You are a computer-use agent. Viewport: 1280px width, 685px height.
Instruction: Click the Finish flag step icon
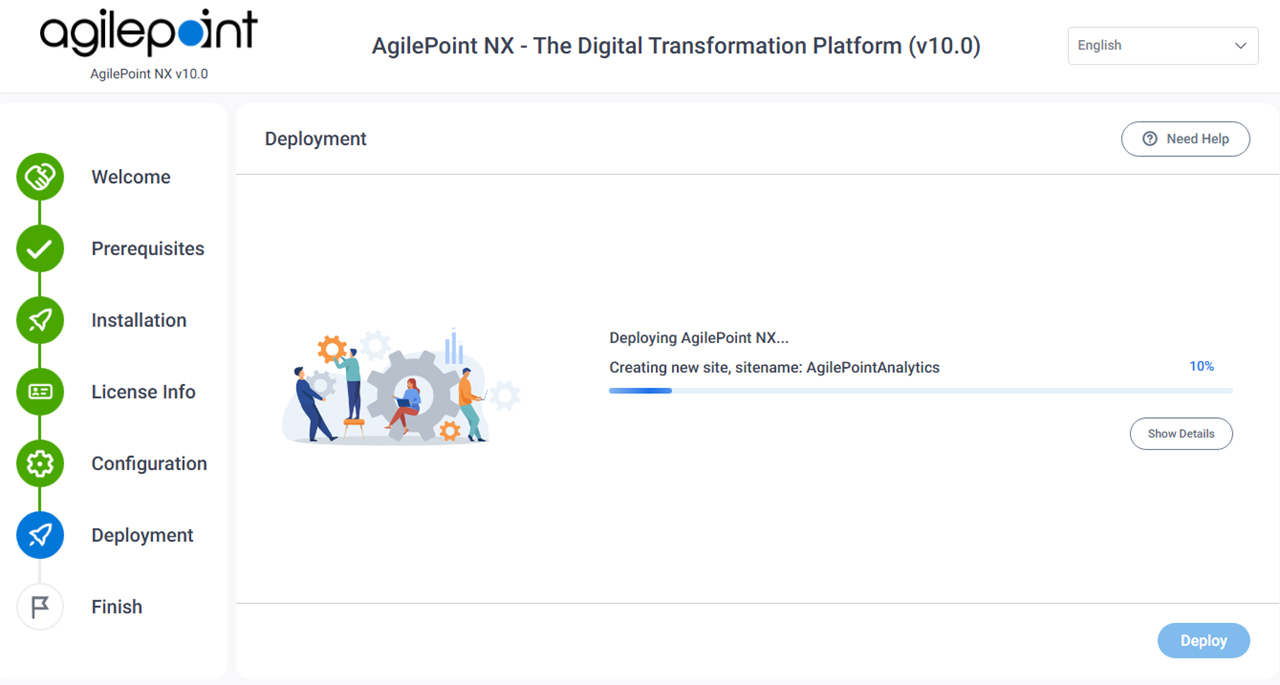(40, 607)
